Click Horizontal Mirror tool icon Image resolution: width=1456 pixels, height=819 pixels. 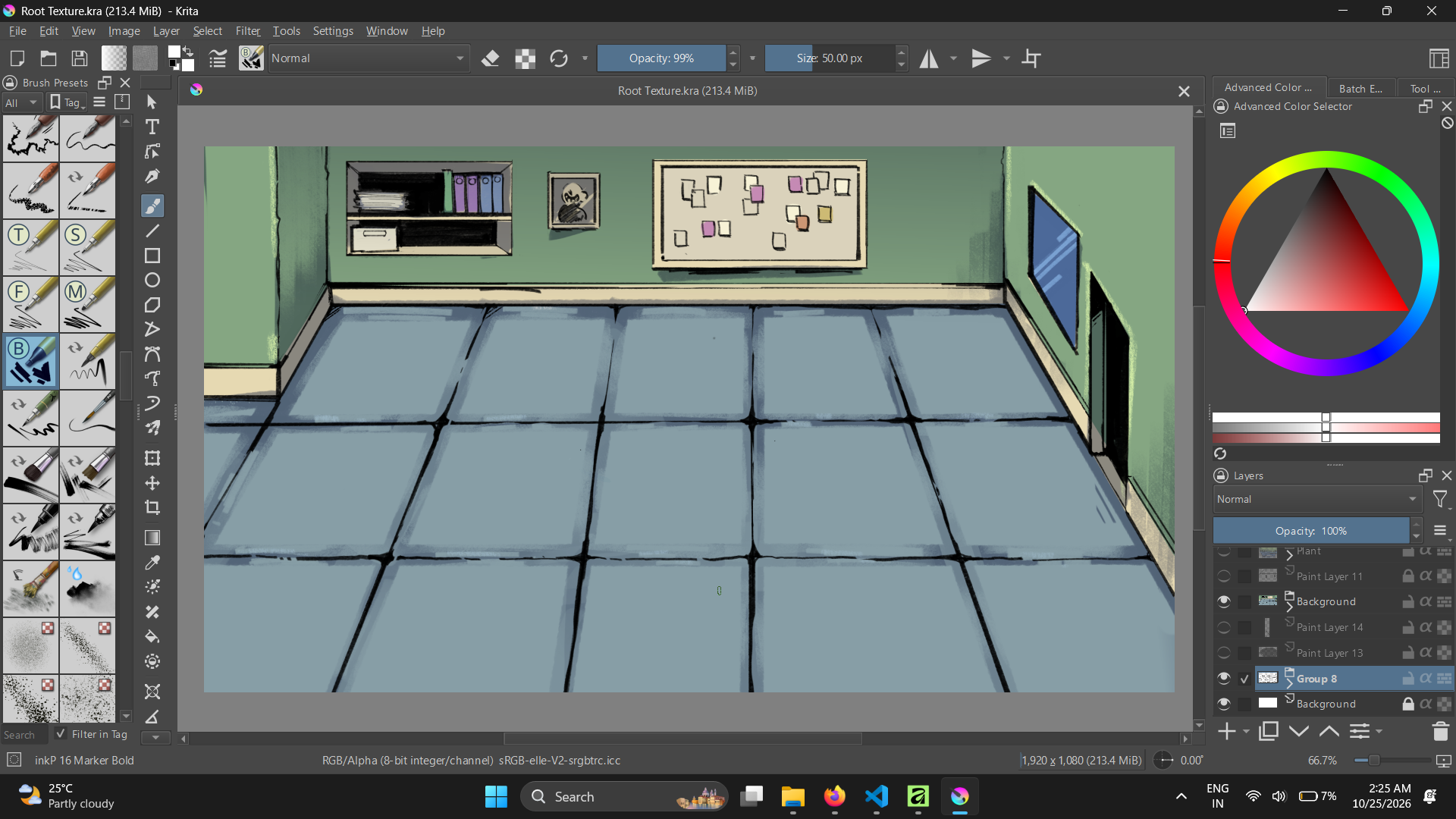coord(930,58)
